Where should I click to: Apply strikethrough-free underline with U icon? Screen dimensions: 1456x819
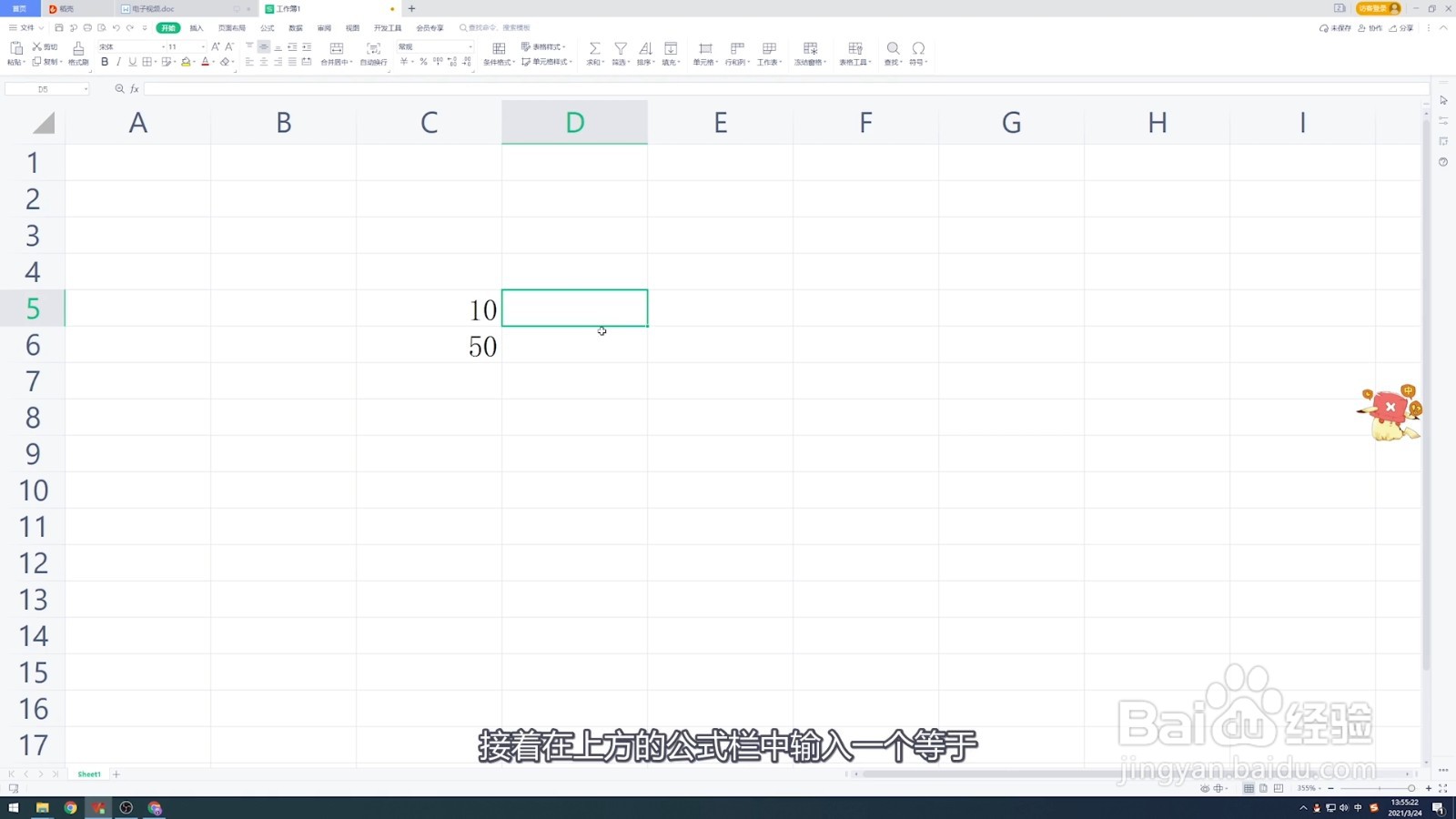[x=132, y=62]
